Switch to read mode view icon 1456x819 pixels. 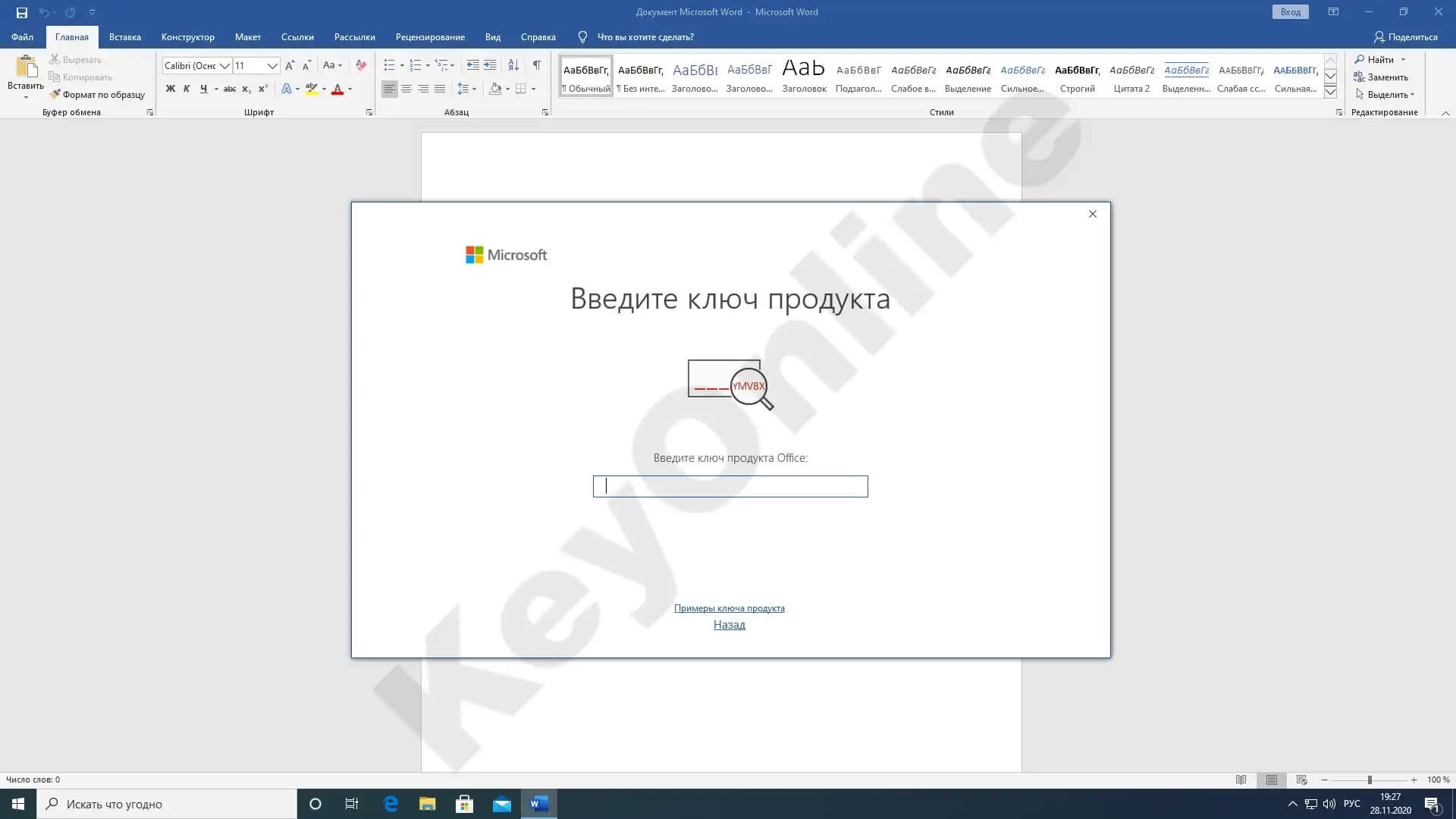tap(1241, 780)
